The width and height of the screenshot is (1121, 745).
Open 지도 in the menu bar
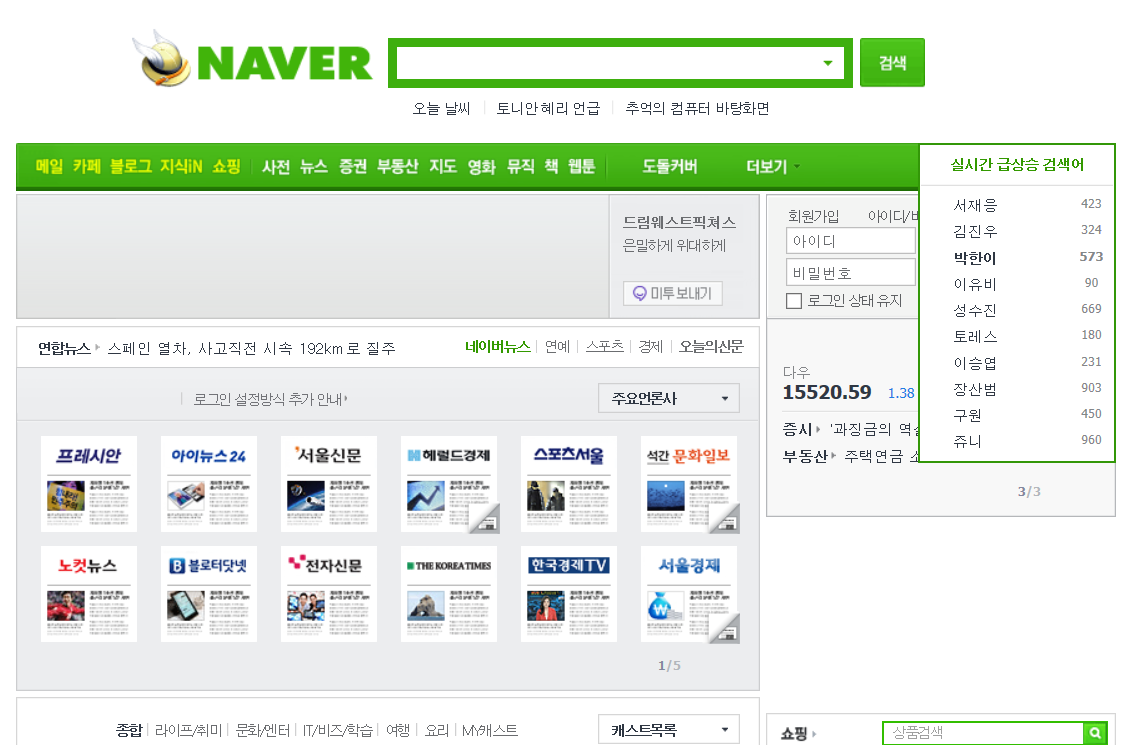[x=443, y=167]
